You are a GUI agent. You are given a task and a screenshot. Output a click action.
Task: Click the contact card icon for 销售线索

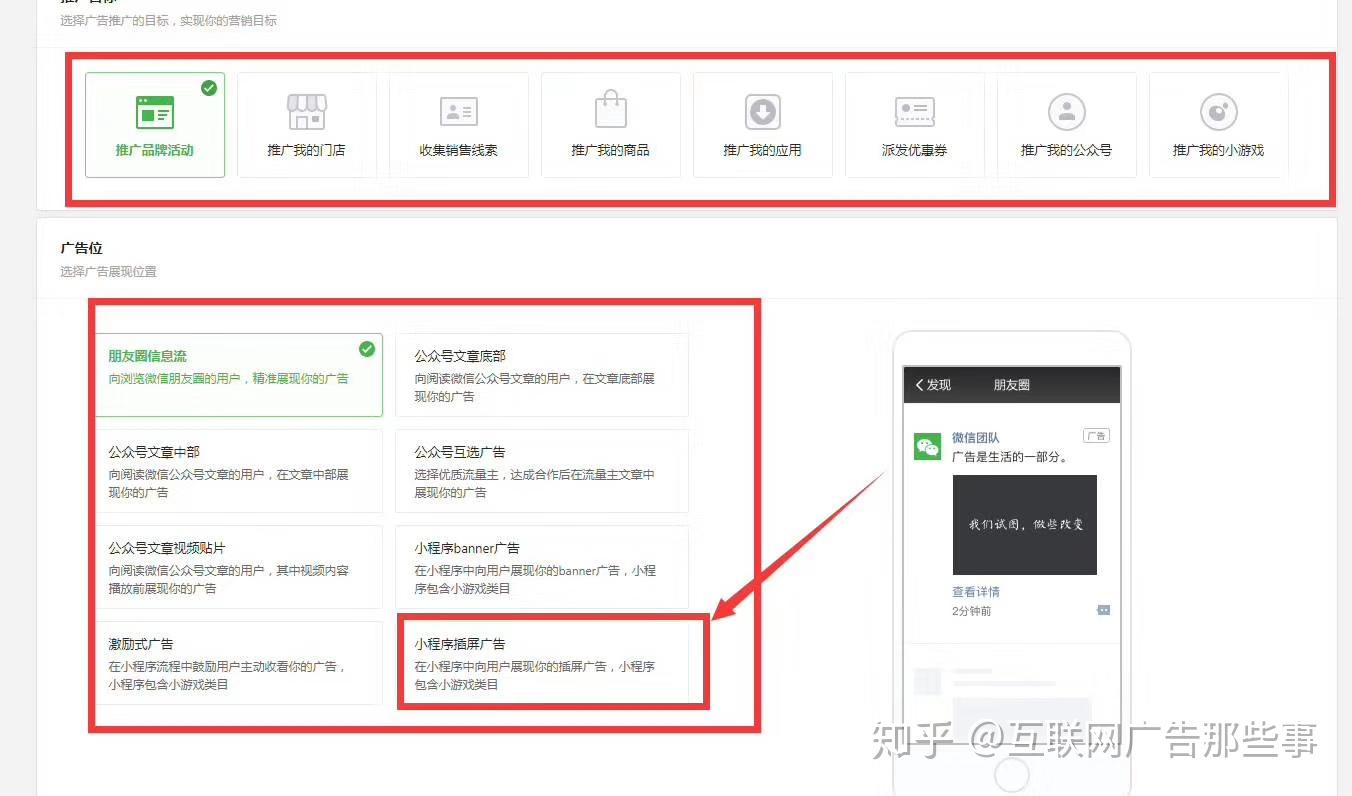(x=459, y=112)
